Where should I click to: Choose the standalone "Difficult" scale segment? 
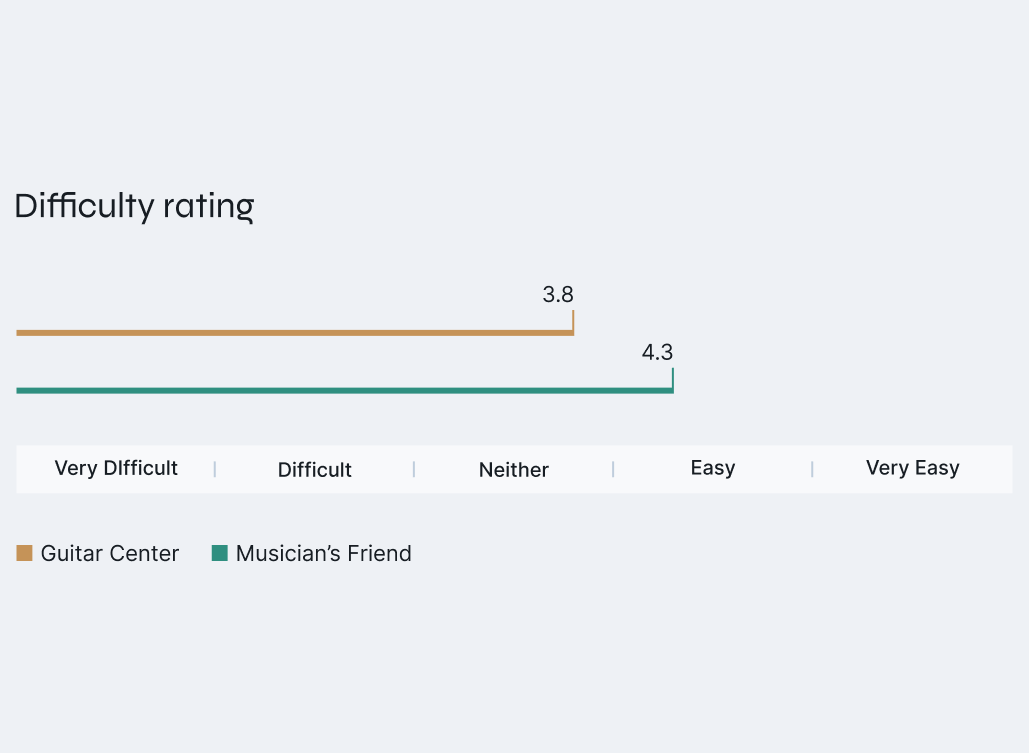point(315,470)
